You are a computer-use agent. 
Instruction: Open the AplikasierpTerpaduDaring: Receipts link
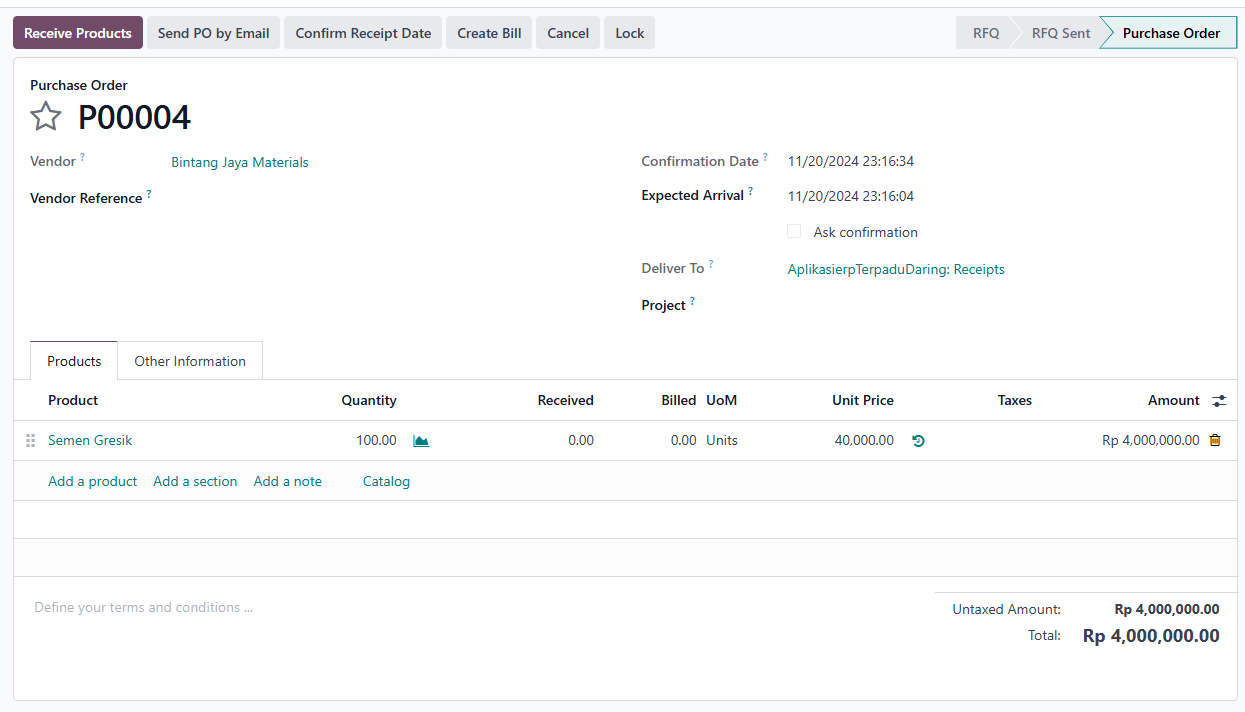pos(896,269)
